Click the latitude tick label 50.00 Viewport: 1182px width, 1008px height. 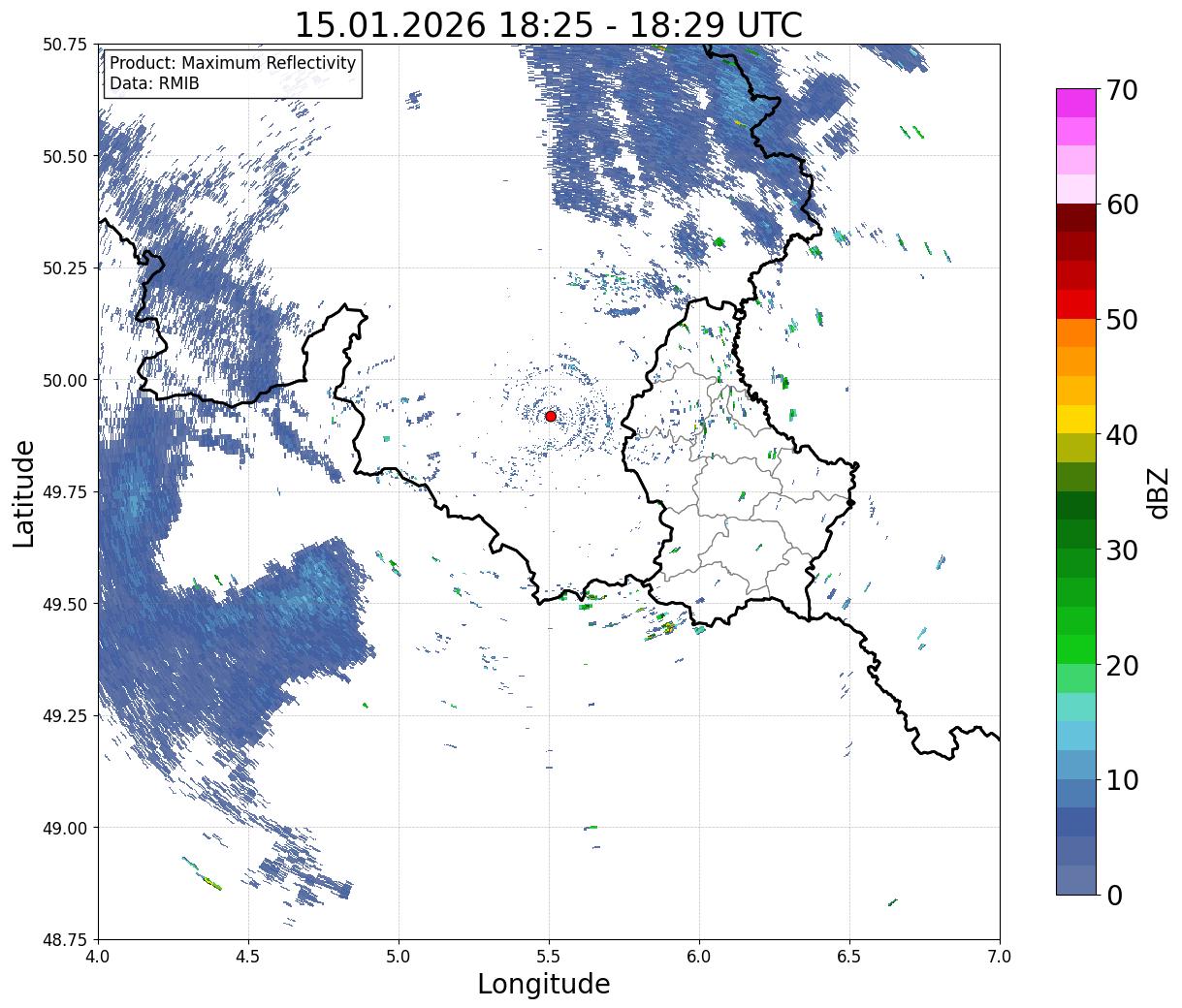(65, 380)
